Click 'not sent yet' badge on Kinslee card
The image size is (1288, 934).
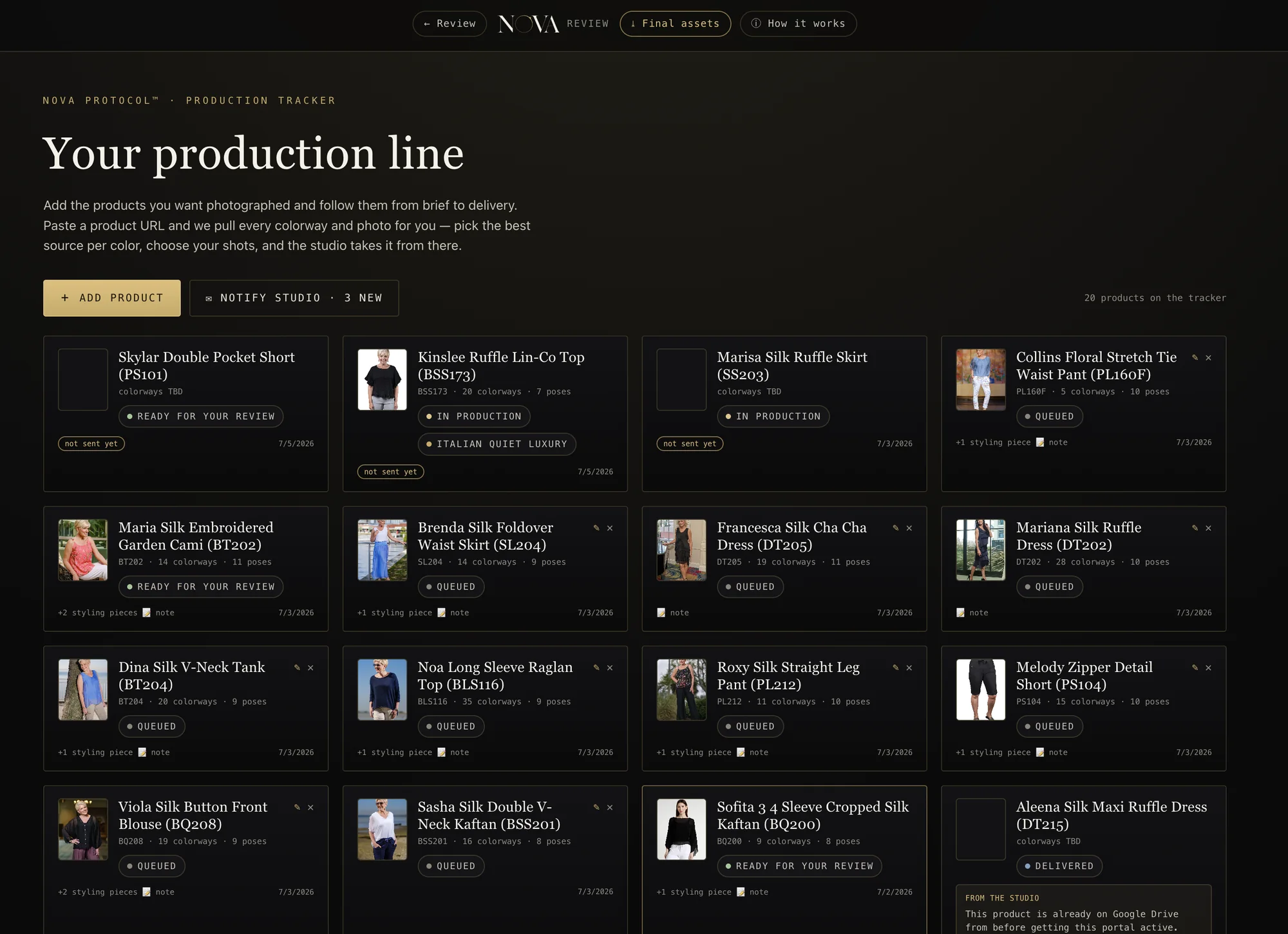coord(391,472)
